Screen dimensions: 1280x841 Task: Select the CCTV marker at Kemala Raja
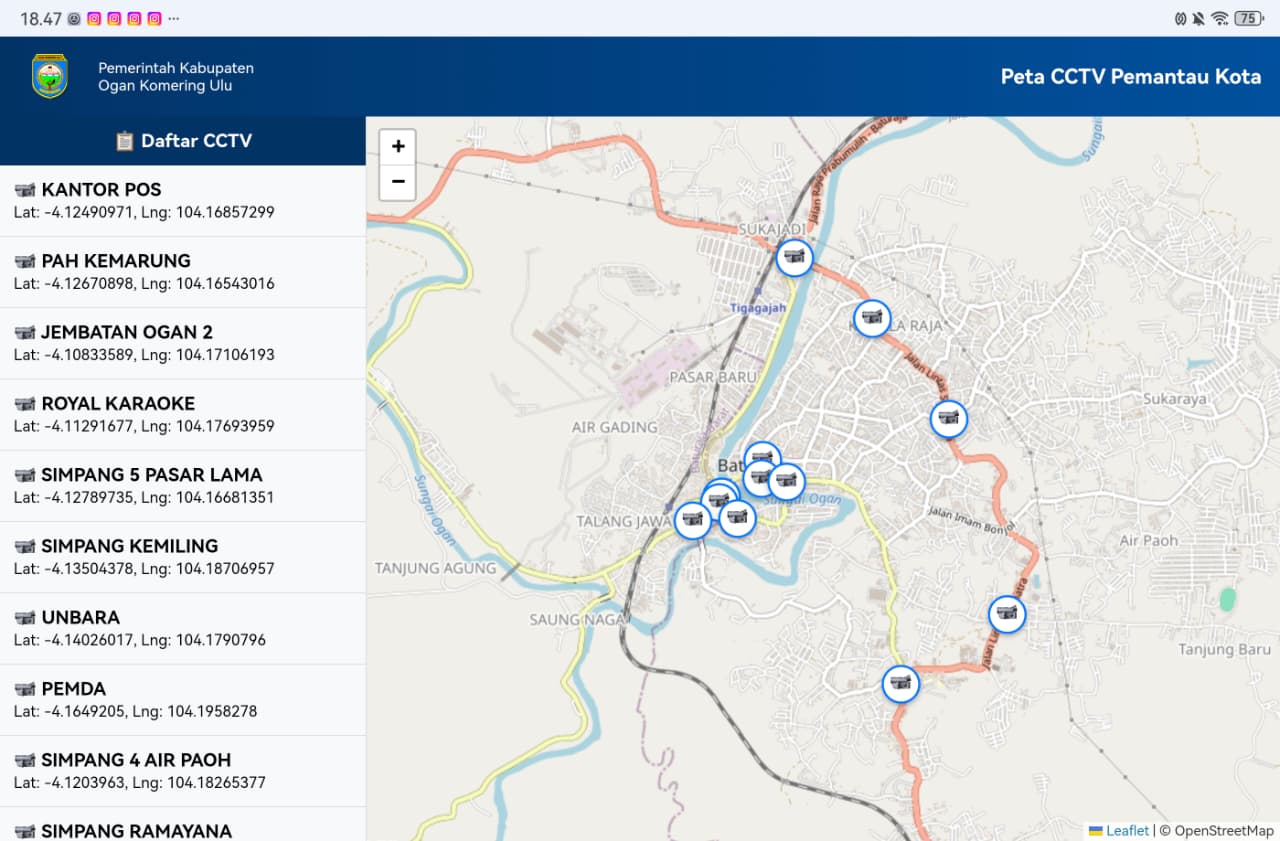pyautogui.click(x=872, y=319)
